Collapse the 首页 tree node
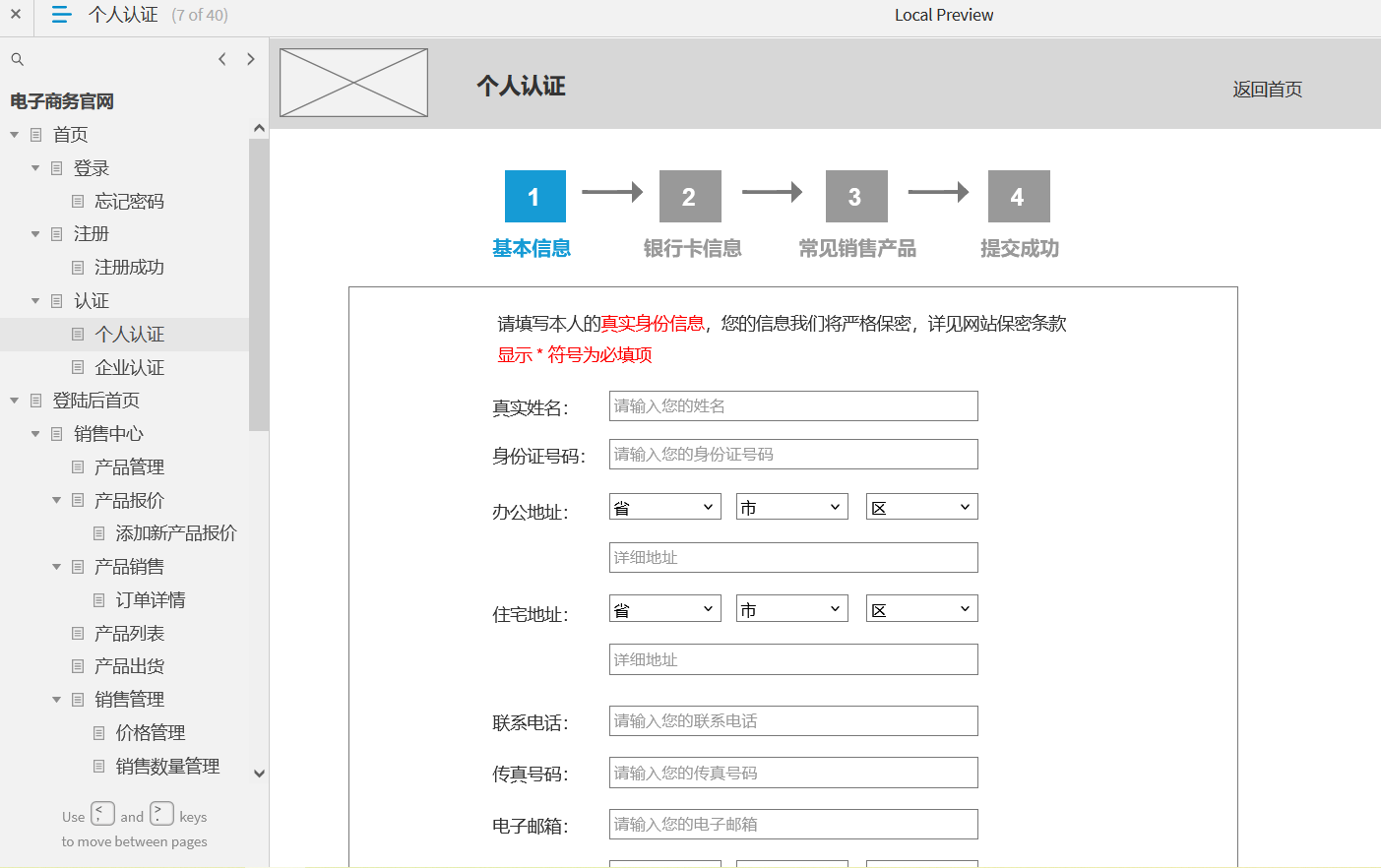The width and height of the screenshot is (1381, 868). click(x=14, y=135)
